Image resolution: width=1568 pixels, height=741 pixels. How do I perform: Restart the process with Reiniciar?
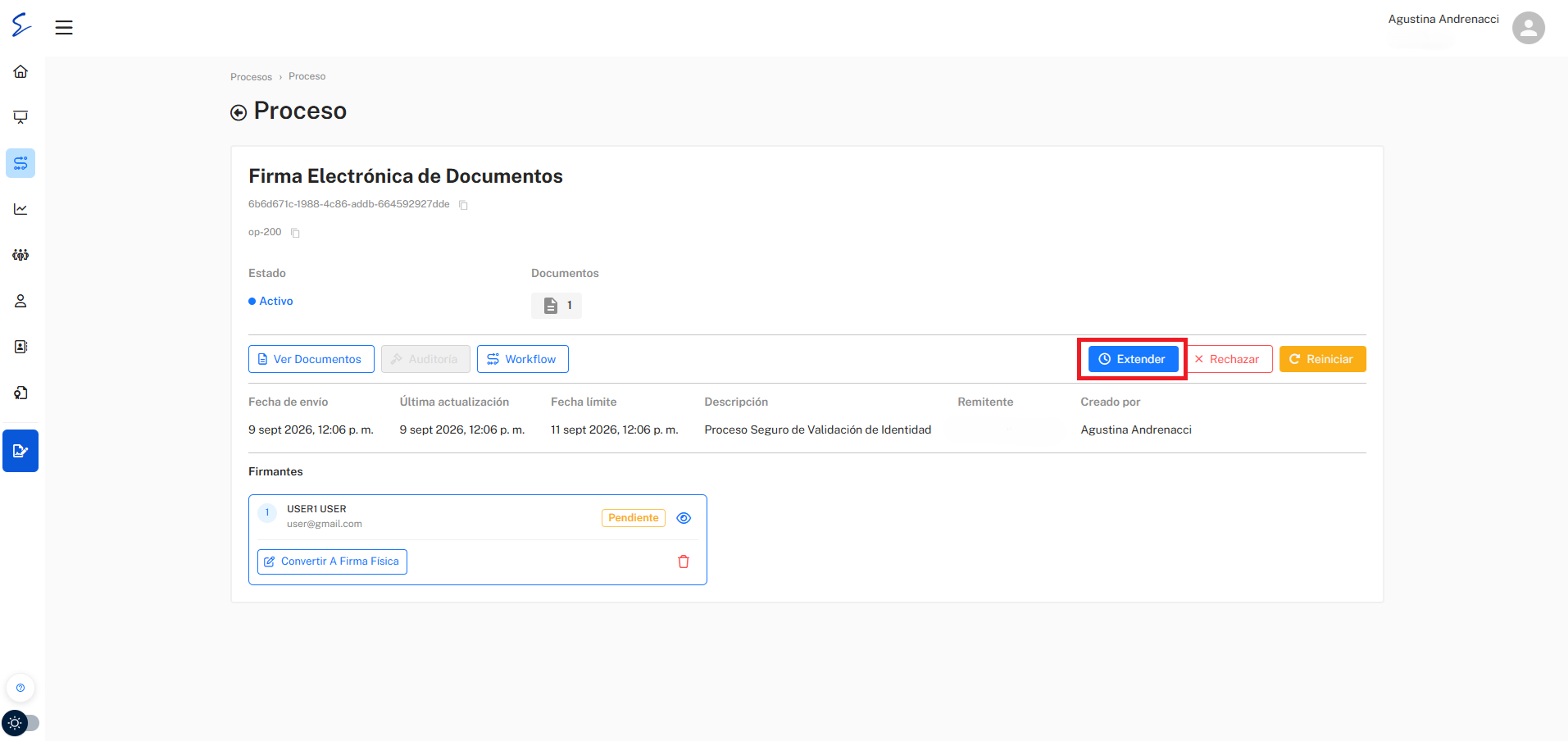(x=1322, y=359)
